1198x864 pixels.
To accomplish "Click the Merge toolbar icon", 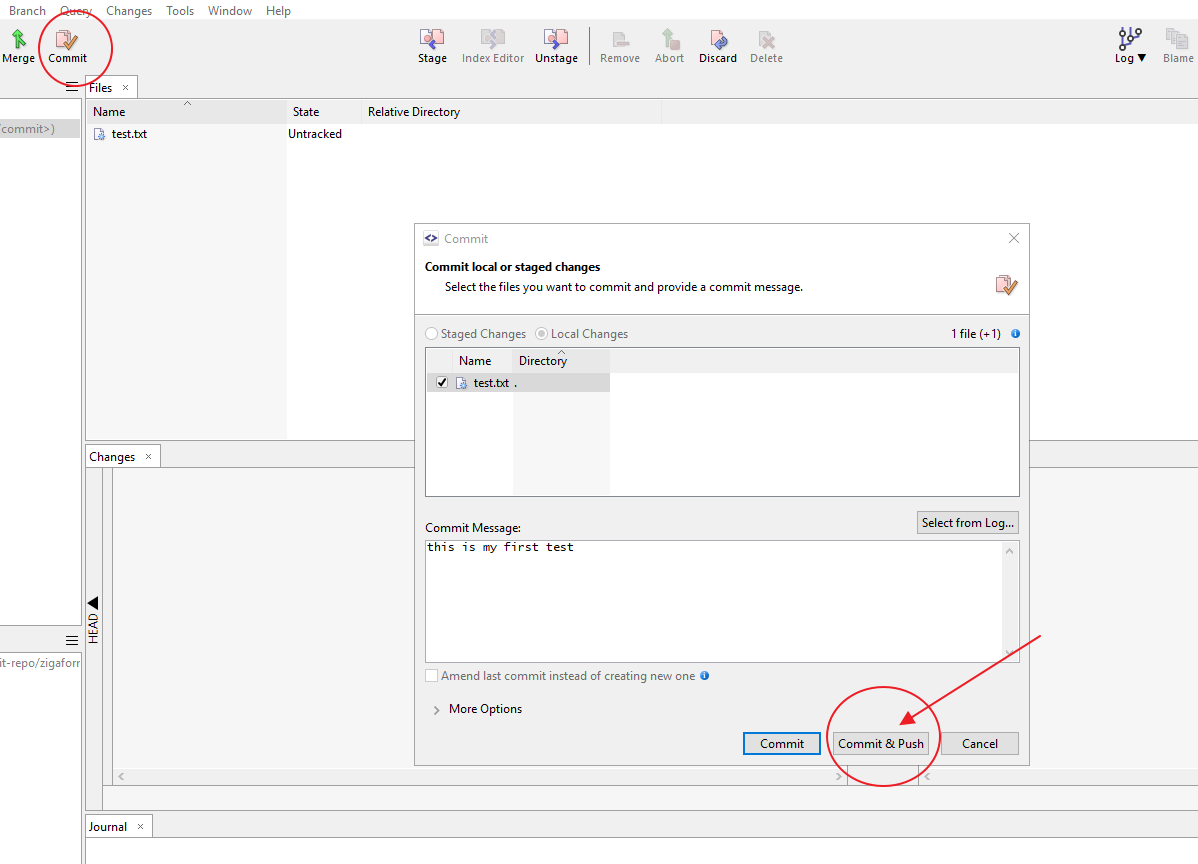I will point(18,45).
